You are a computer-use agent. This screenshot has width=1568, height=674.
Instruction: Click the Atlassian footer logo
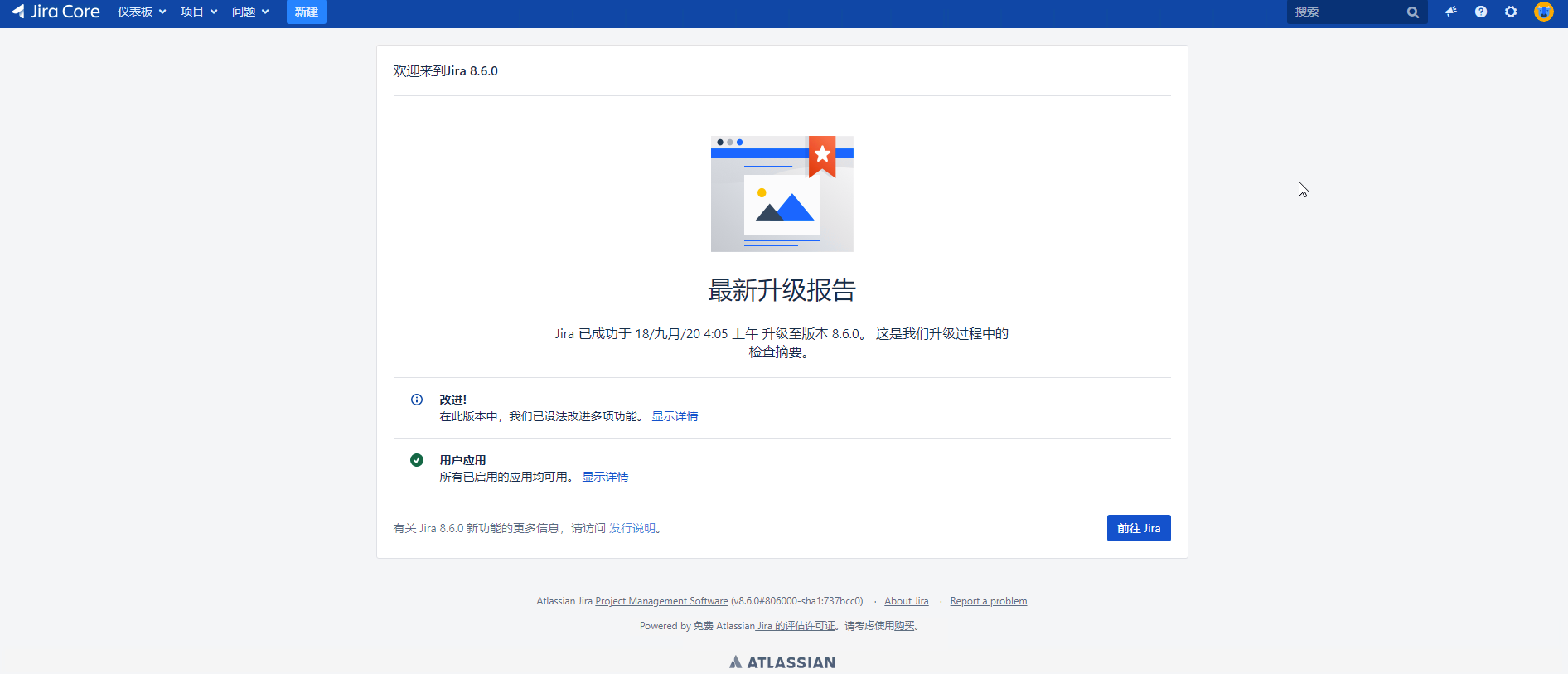[782, 662]
